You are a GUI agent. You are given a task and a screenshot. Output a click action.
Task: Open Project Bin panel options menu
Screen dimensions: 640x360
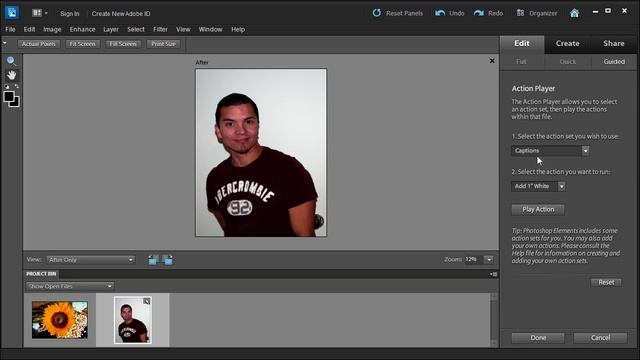[493, 274]
